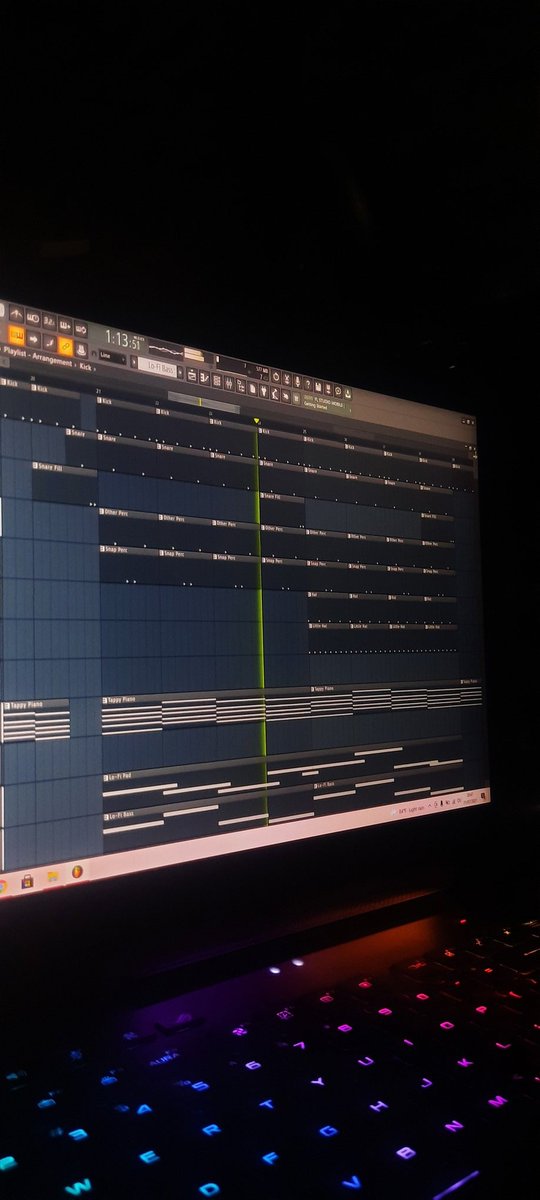The width and height of the screenshot is (540, 1200).
Task: Click the arrow left of 'Lo-Fi Bass'
Action: pyautogui.click(x=133, y=361)
